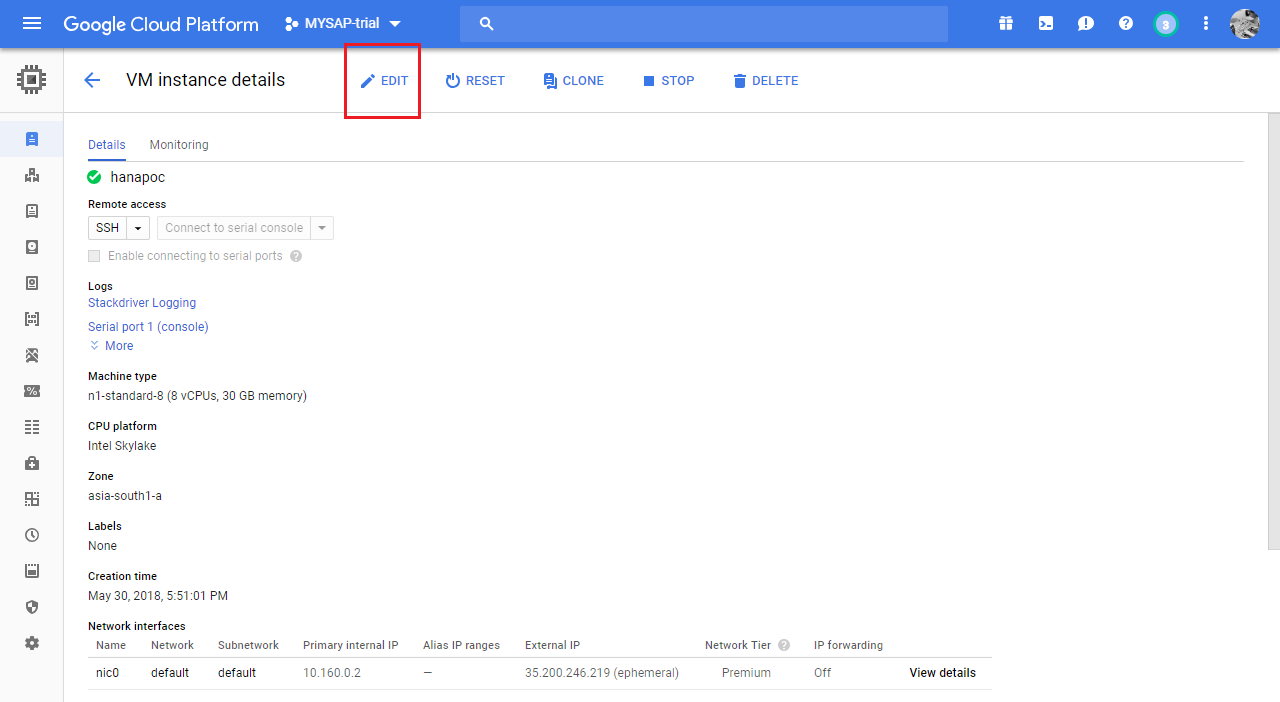Open the user account avatar

click(1244, 24)
